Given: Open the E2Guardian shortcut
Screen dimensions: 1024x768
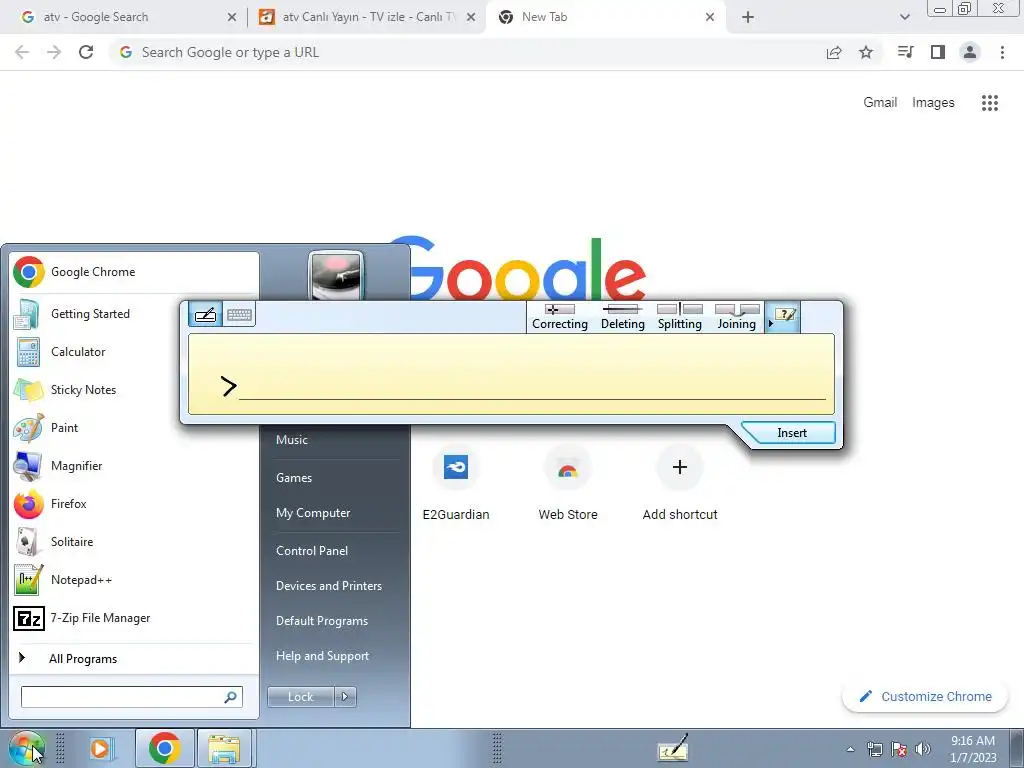Looking at the screenshot, I should pos(456,485).
